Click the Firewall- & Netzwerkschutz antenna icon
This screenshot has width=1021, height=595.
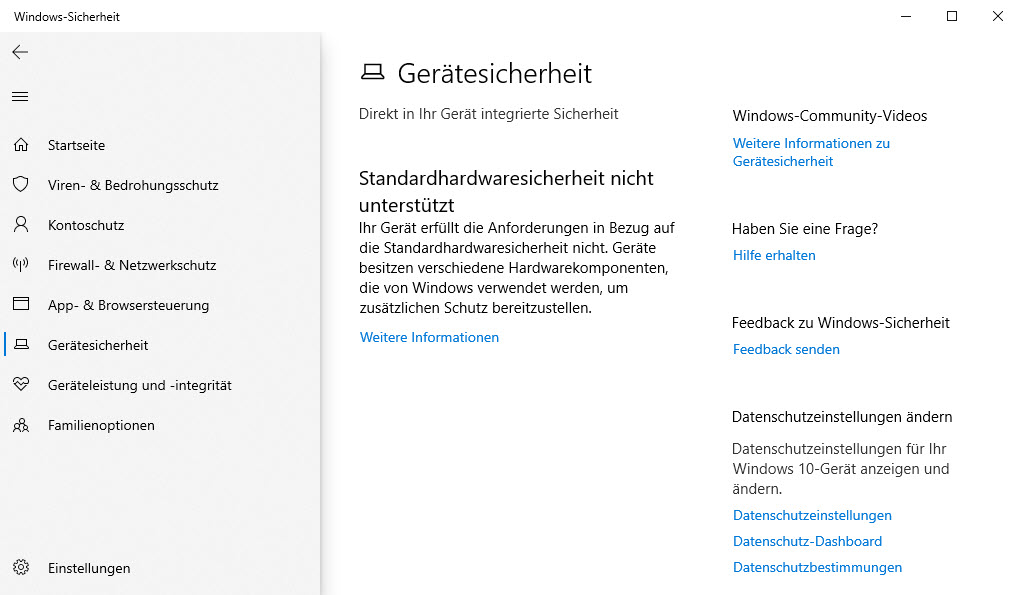(21, 264)
